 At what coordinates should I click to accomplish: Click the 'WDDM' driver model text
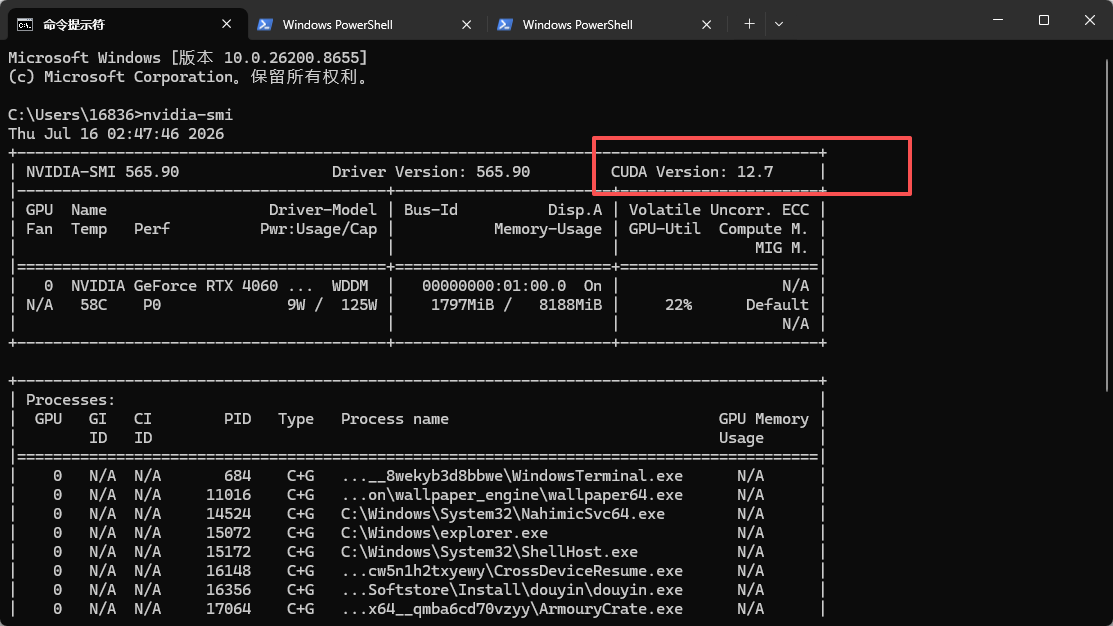349,286
